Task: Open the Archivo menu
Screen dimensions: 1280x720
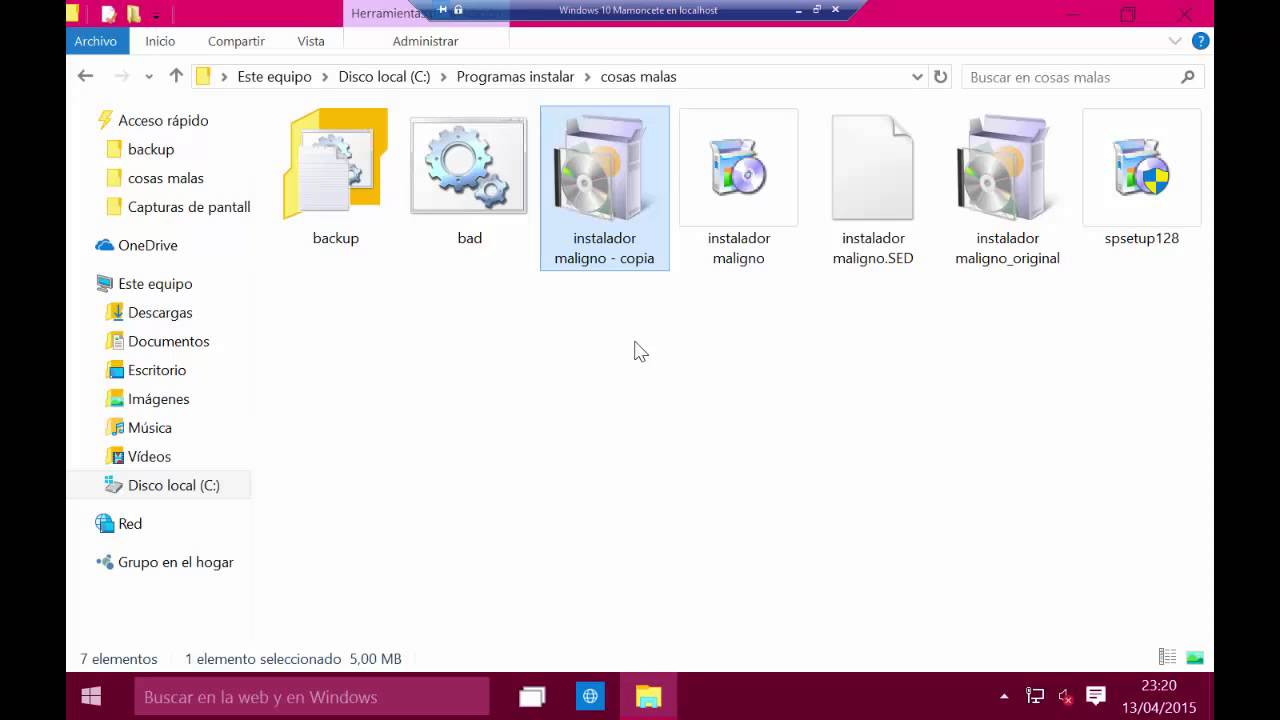Action: point(95,41)
